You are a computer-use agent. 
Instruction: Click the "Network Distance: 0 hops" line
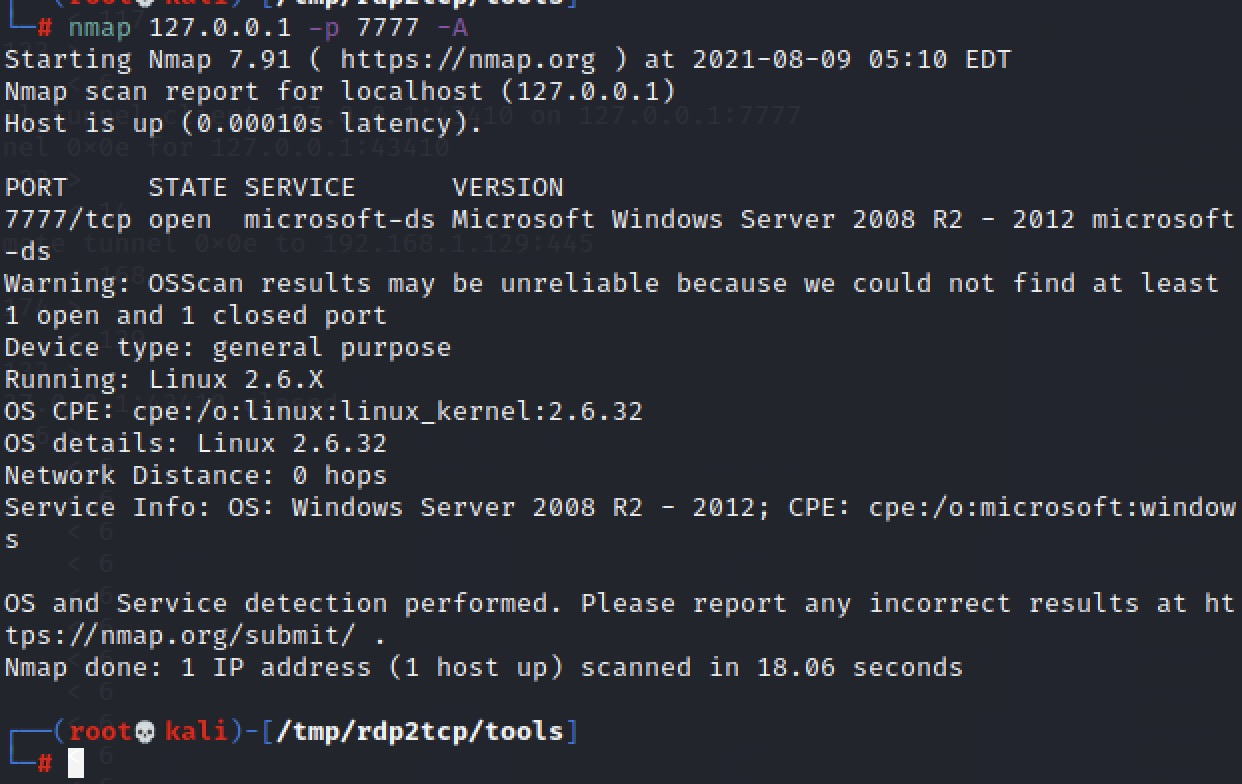click(196, 476)
